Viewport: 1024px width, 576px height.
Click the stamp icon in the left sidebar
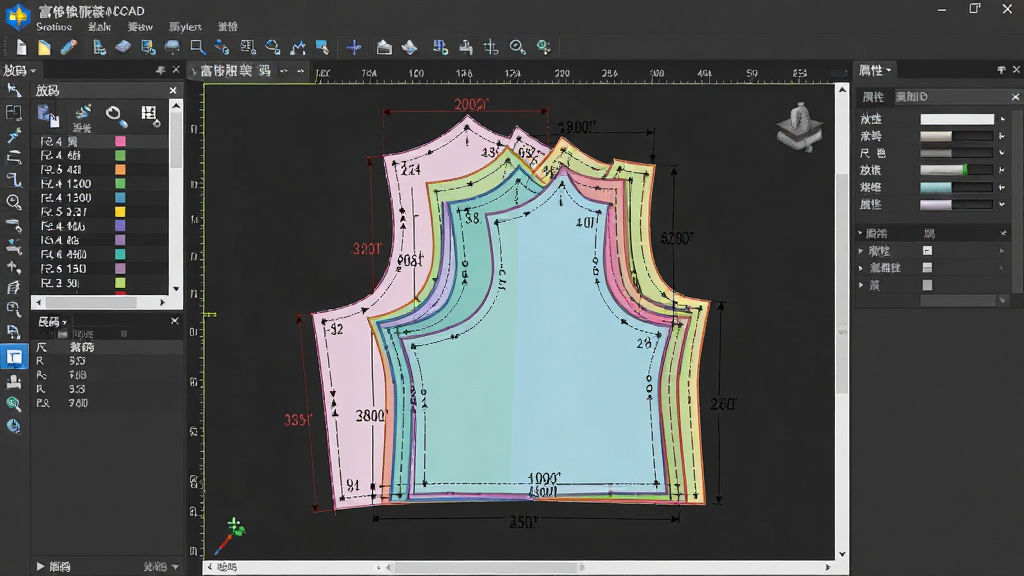(x=14, y=381)
